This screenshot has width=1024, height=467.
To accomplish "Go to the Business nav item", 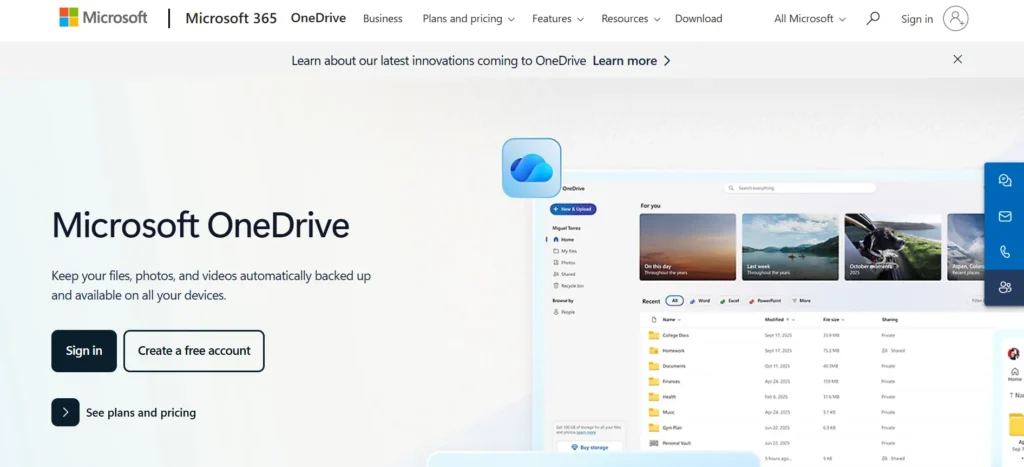I will click(x=383, y=19).
